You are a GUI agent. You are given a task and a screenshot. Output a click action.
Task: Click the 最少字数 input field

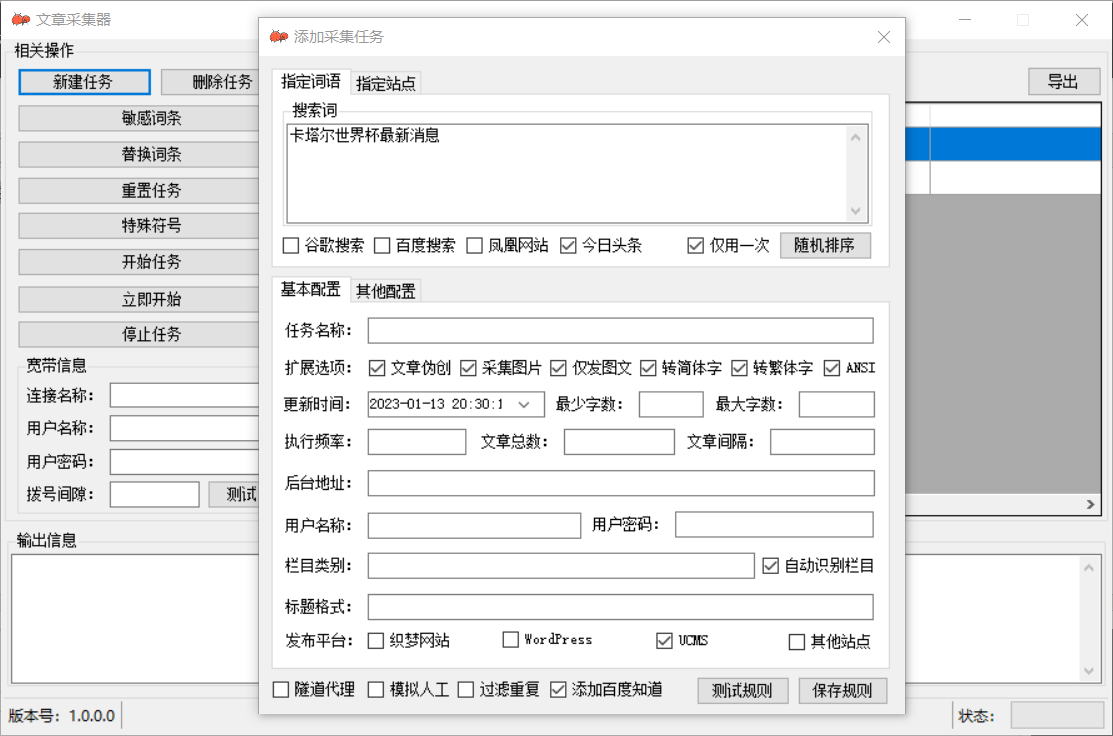point(671,405)
